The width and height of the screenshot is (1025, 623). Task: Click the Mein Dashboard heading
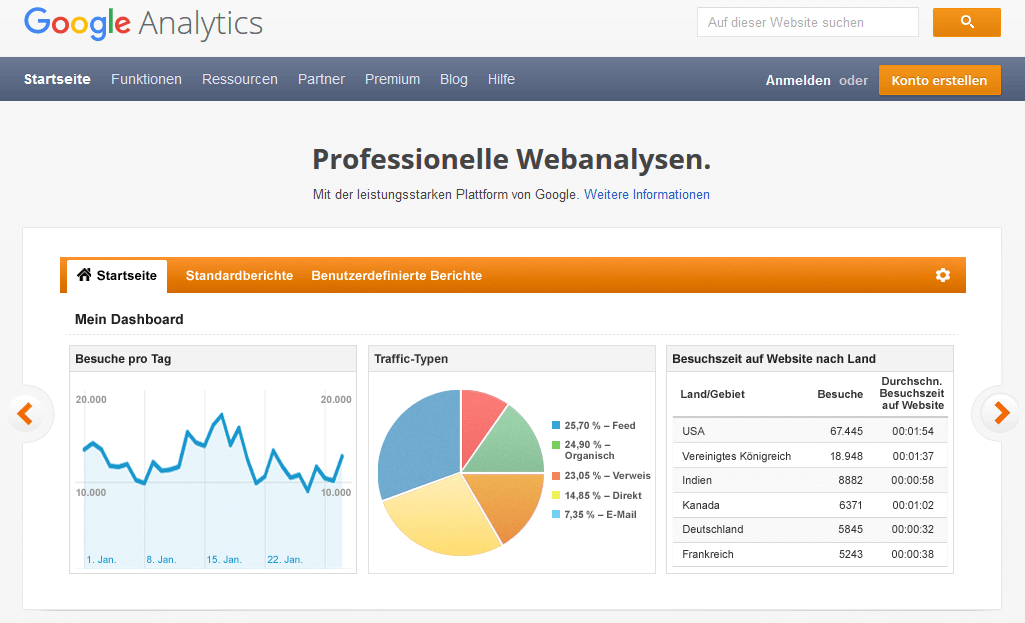click(129, 319)
